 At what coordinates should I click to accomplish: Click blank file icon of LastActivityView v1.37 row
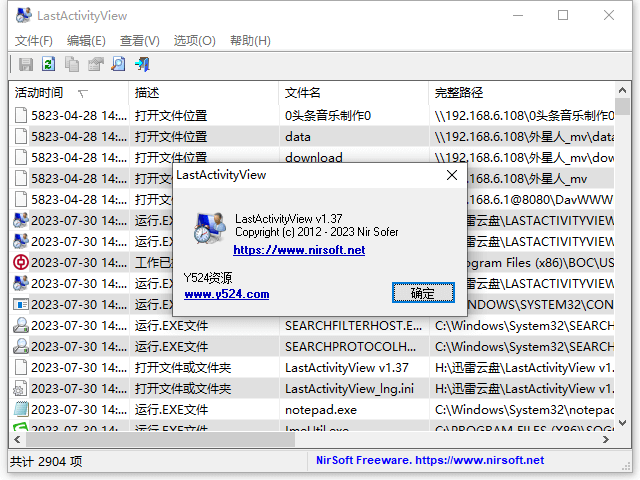pyautogui.click(x=21, y=367)
